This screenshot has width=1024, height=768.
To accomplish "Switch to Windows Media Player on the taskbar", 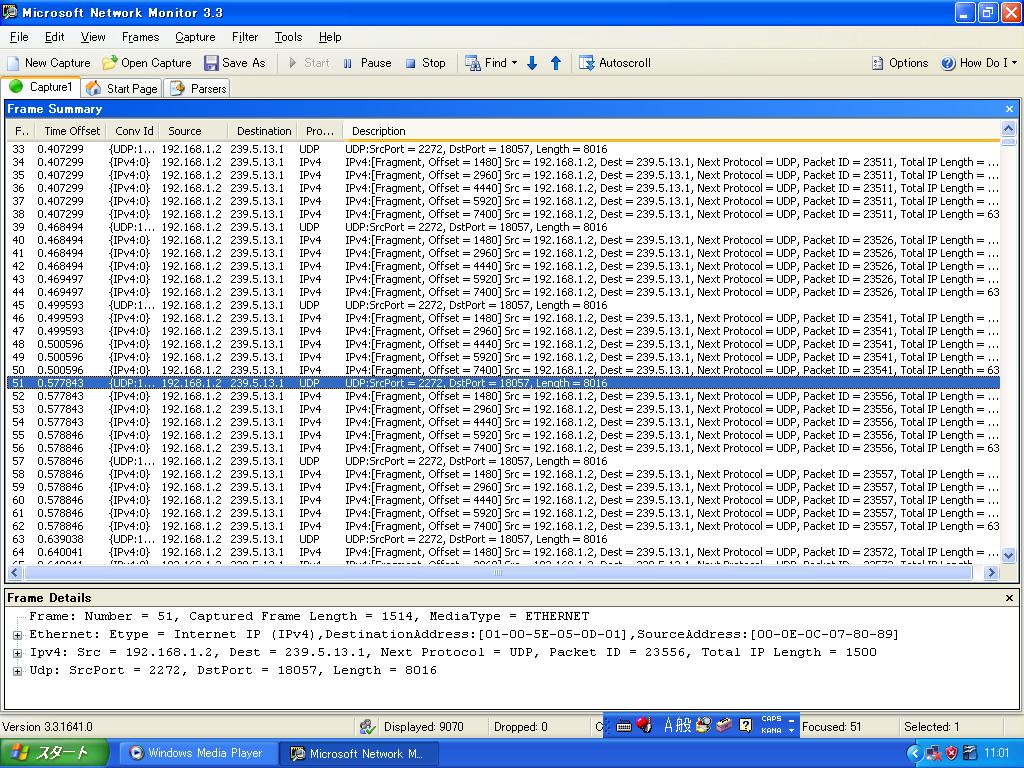I will (197, 753).
